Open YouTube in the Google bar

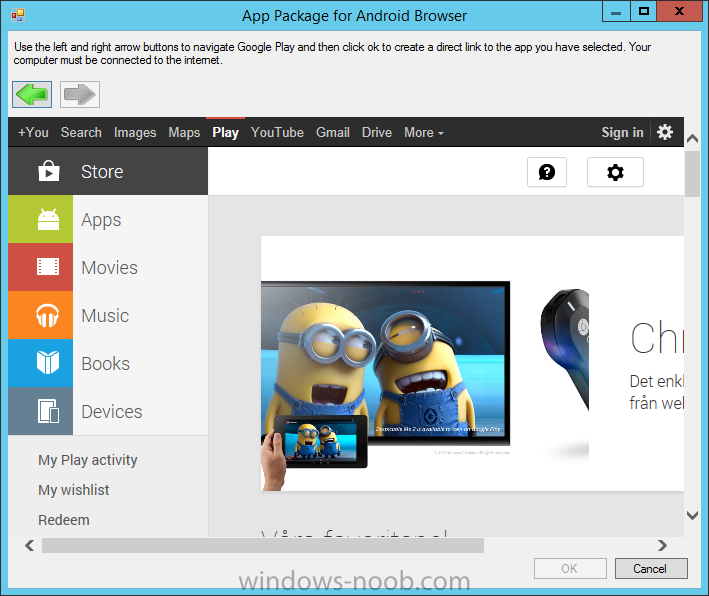point(277,132)
